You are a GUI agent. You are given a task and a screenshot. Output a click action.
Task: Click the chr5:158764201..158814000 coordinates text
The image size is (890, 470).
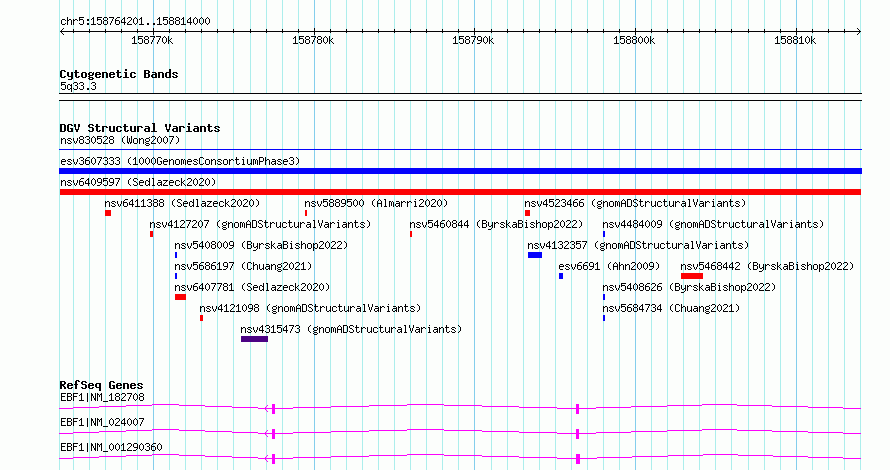click(135, 21)
